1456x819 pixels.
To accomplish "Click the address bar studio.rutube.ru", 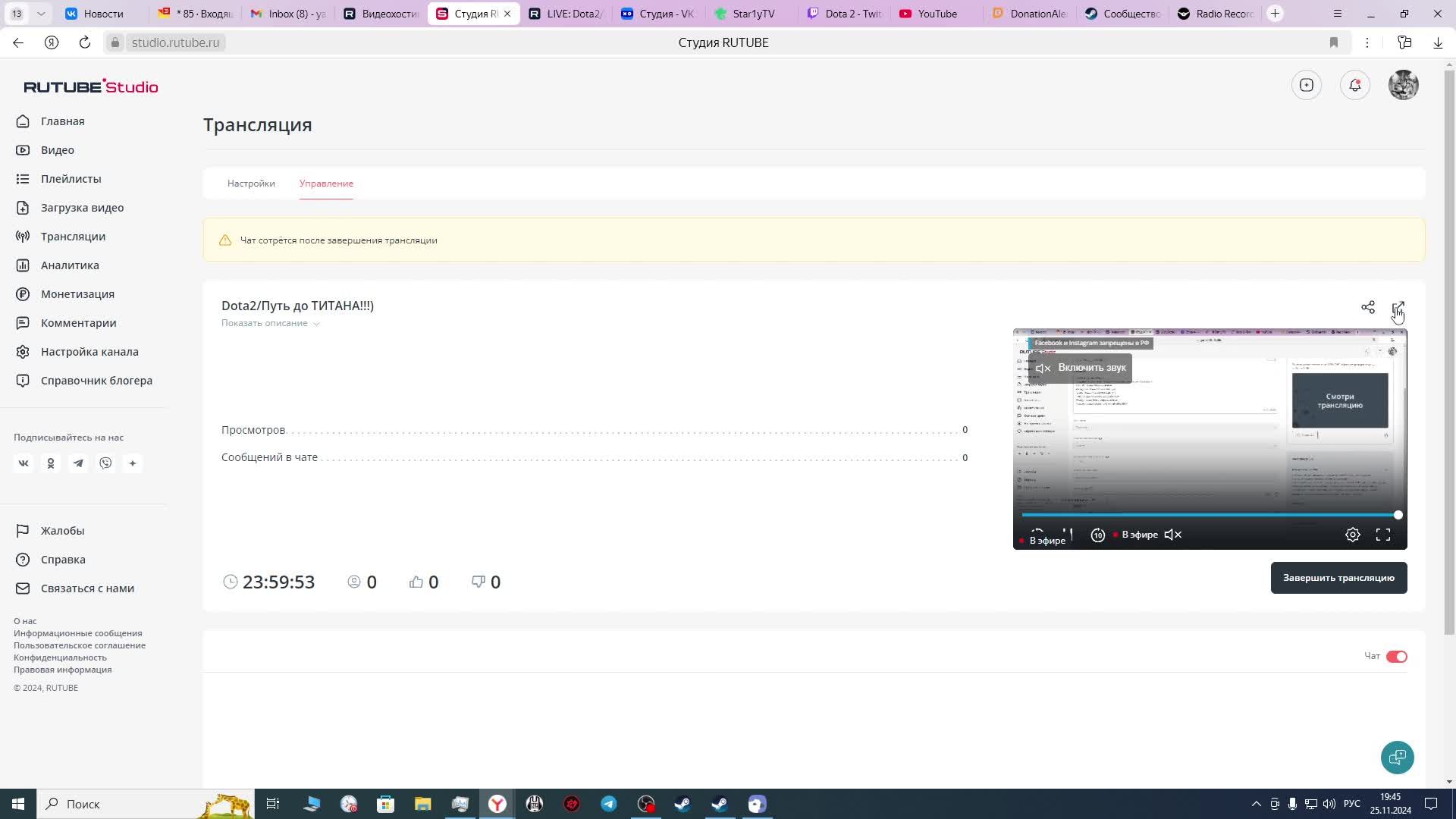I will (x=175, y=42).
